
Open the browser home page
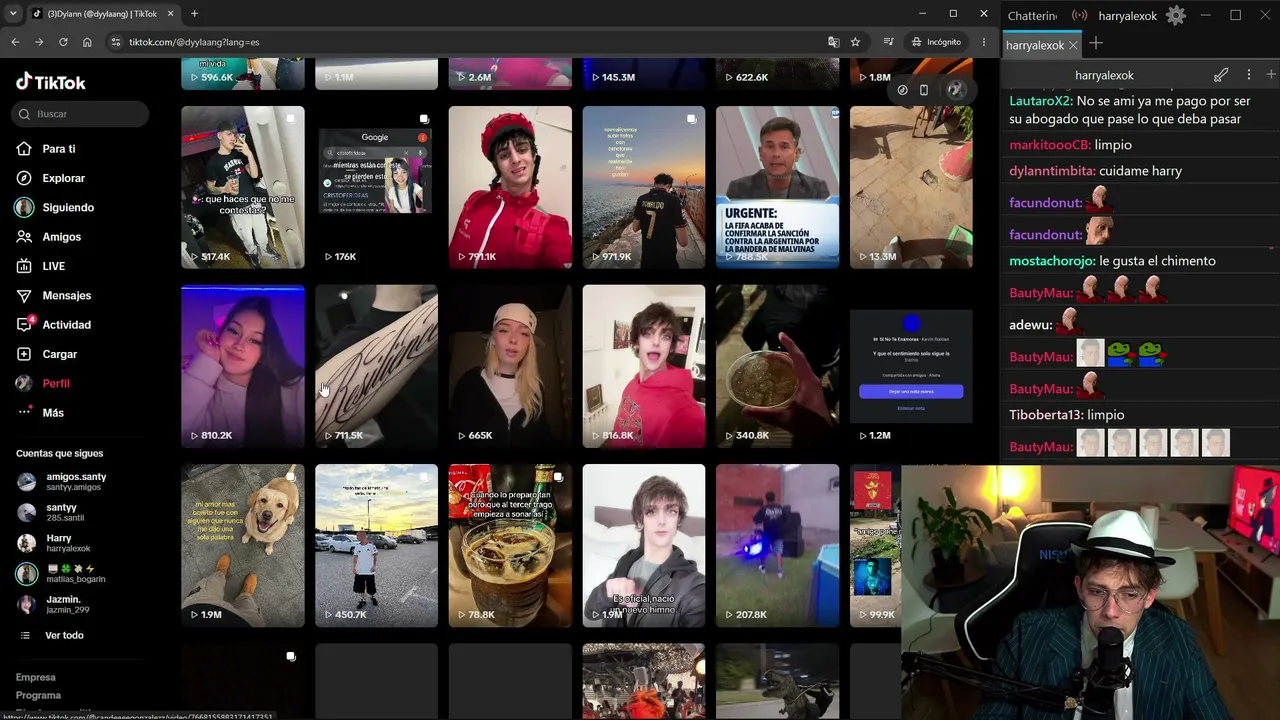click(87, 42)
